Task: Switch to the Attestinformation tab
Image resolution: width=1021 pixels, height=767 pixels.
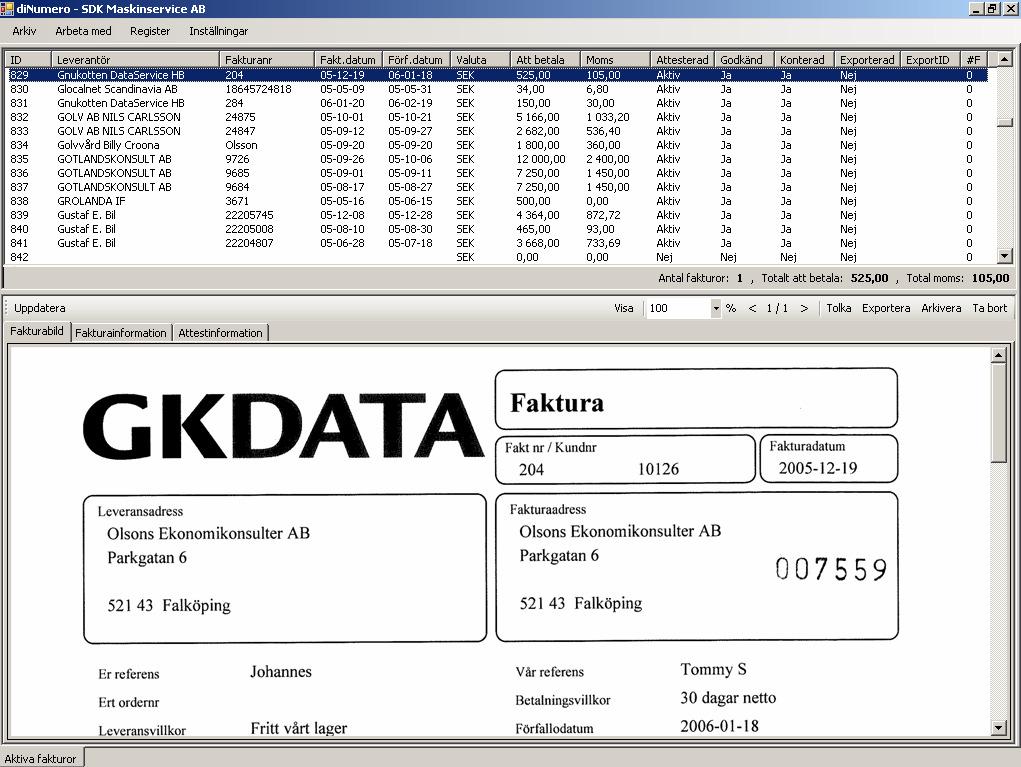Action: [x=220, y=333]
